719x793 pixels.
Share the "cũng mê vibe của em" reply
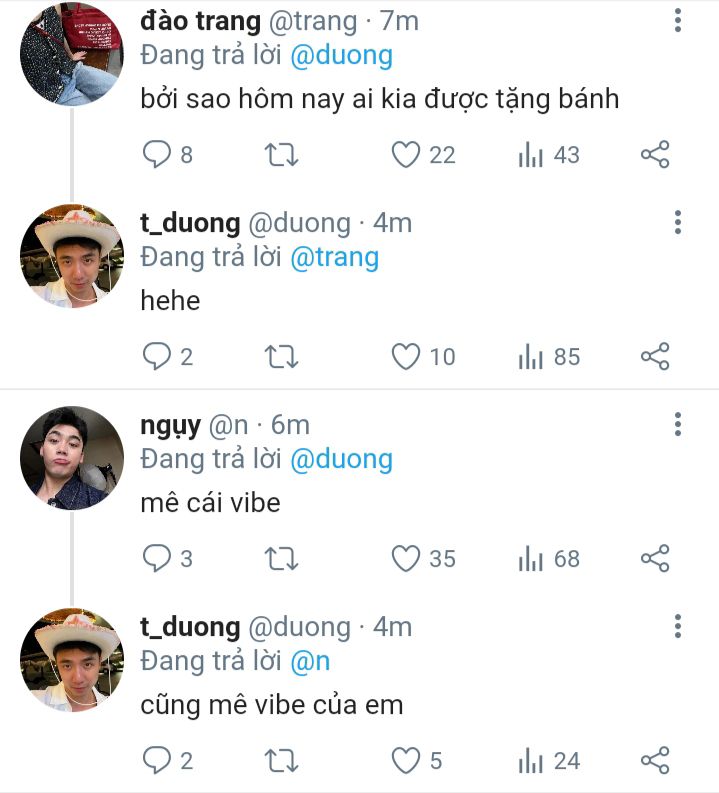(655, 761)
